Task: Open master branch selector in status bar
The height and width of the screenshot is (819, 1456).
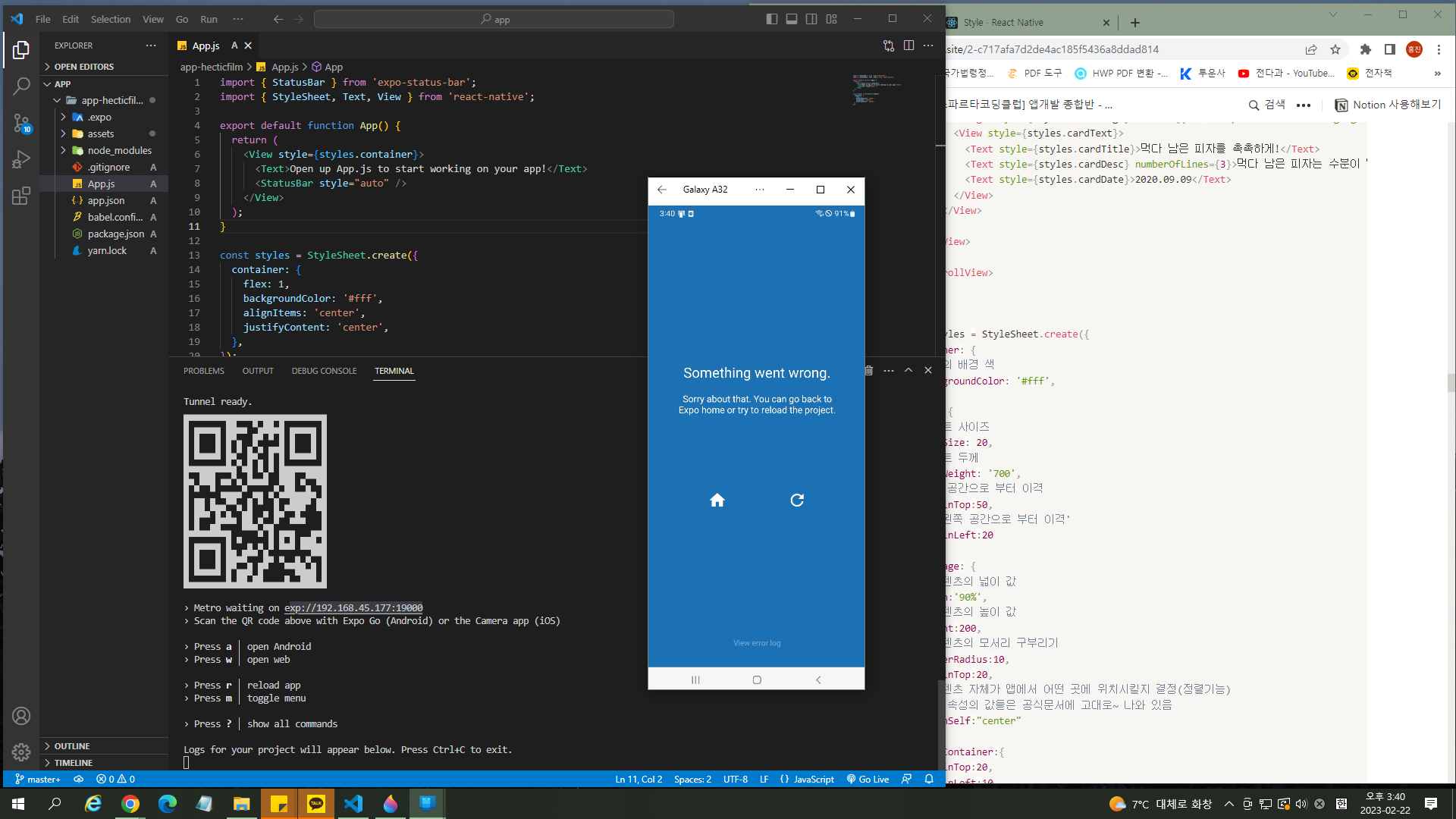Action: [38, 779]
